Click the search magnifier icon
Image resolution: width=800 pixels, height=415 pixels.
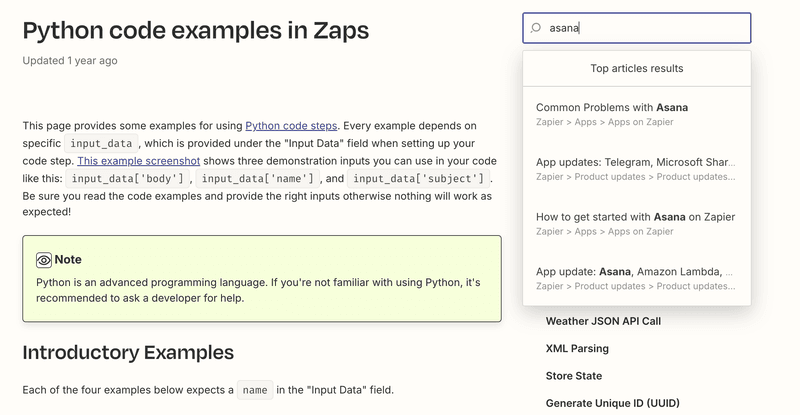tap(536, 28)
